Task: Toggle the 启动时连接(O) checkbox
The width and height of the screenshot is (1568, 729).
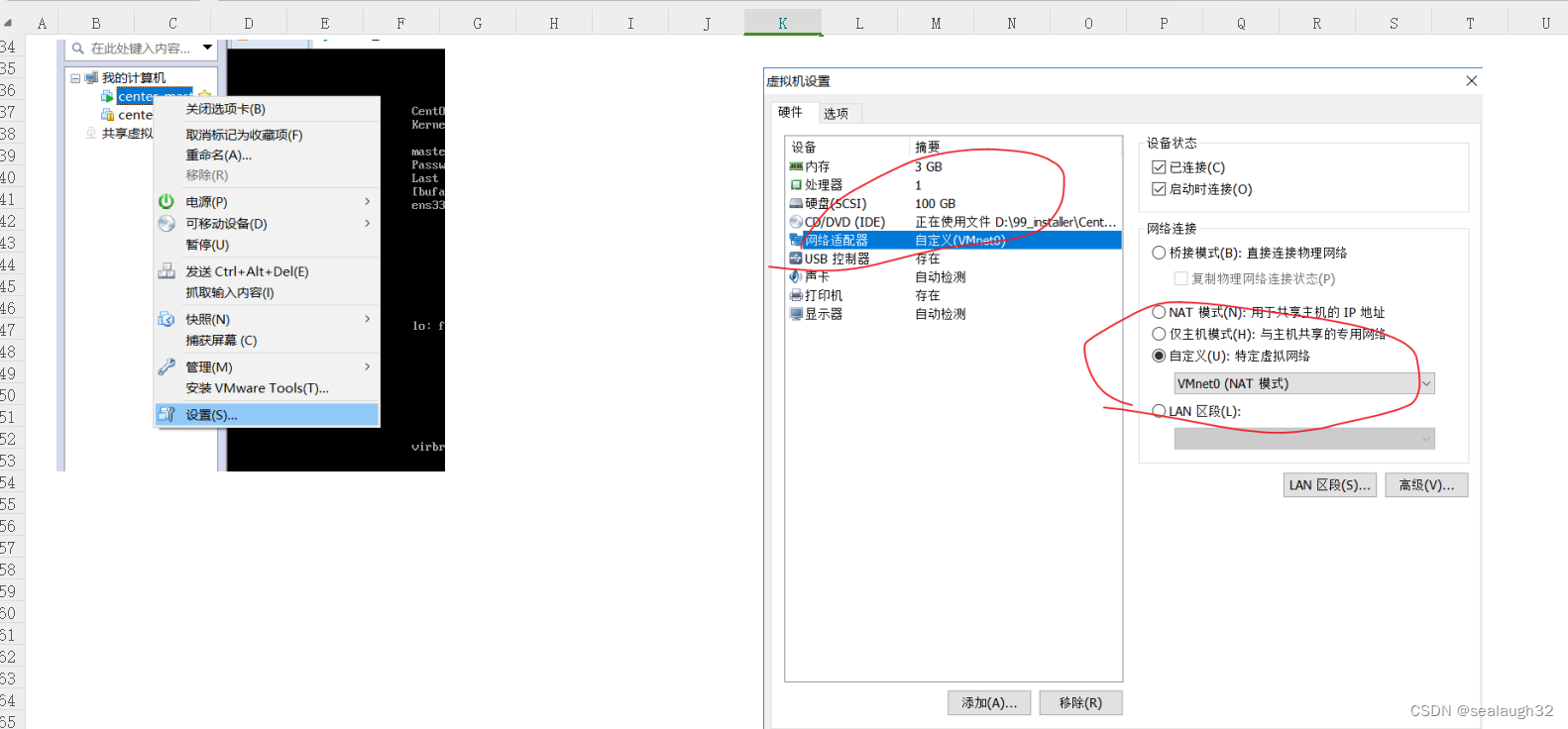Action: pyautogui.click(x=1159, y=189)
